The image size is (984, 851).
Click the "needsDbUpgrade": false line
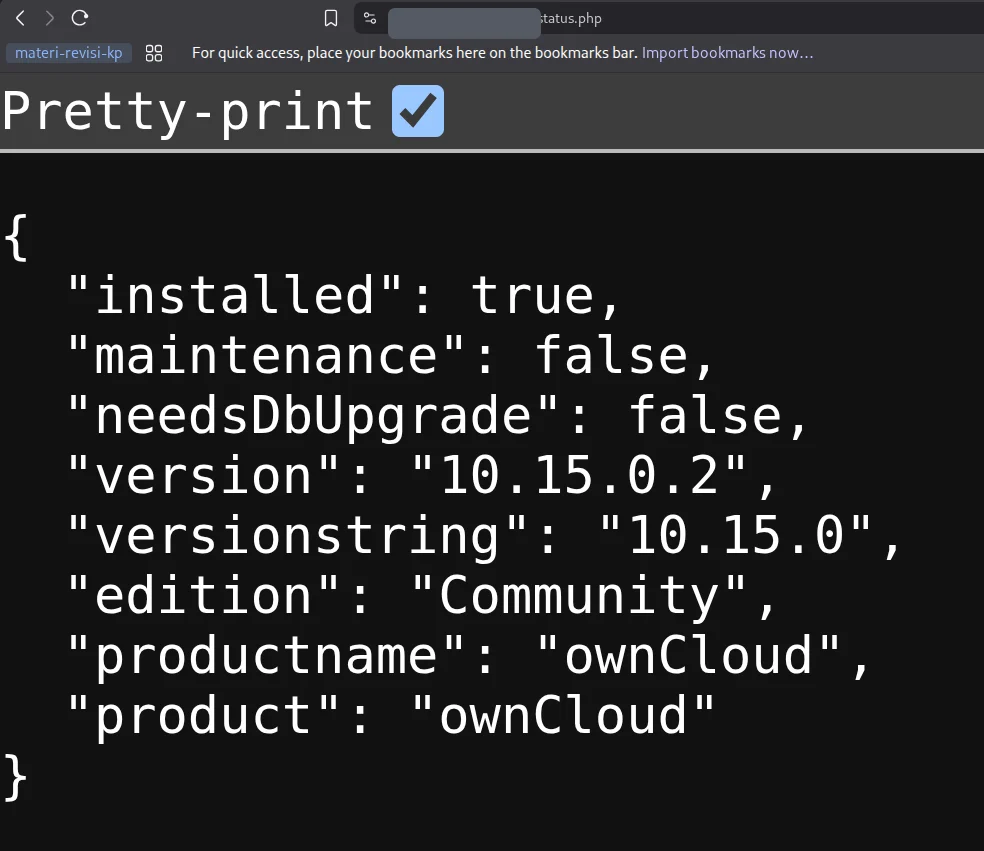click(x=437, y=416)
